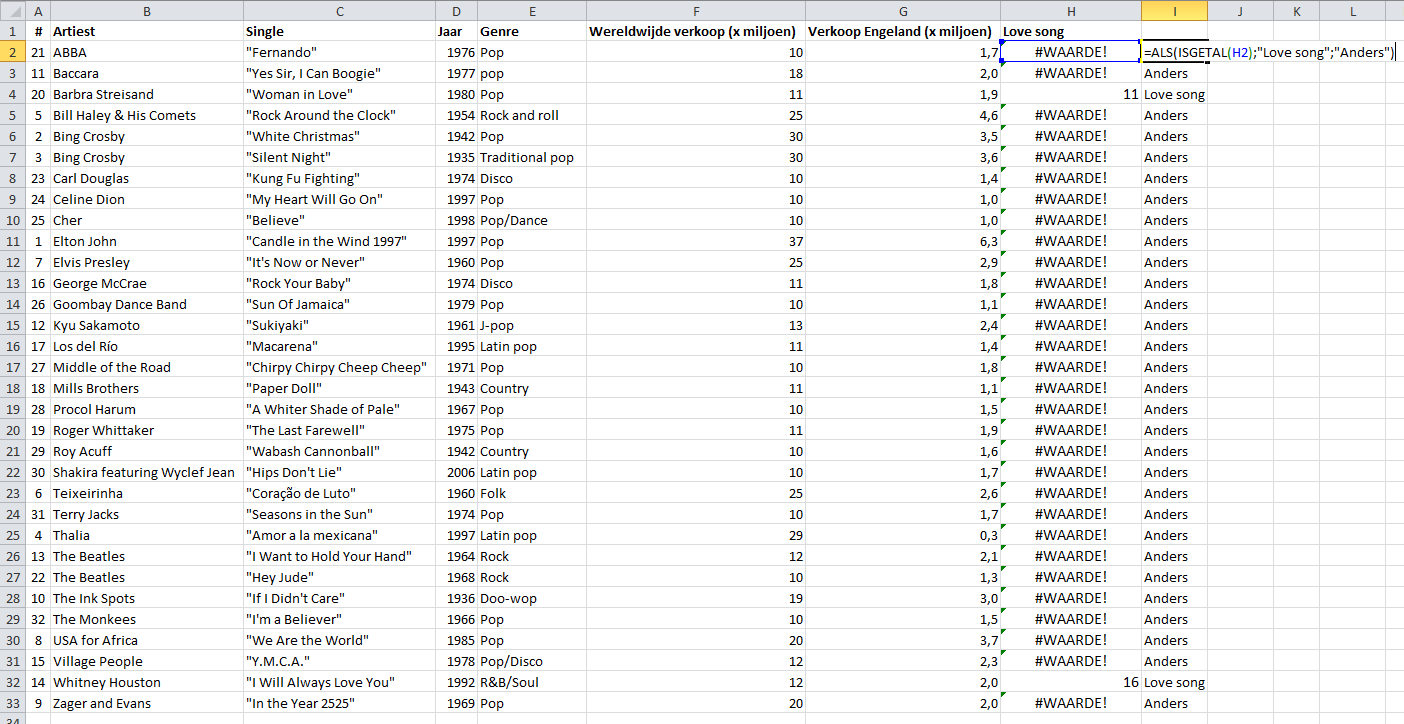
Task: Click the "My Heart Will Go On" cell
Action: [x=339, y=199]
